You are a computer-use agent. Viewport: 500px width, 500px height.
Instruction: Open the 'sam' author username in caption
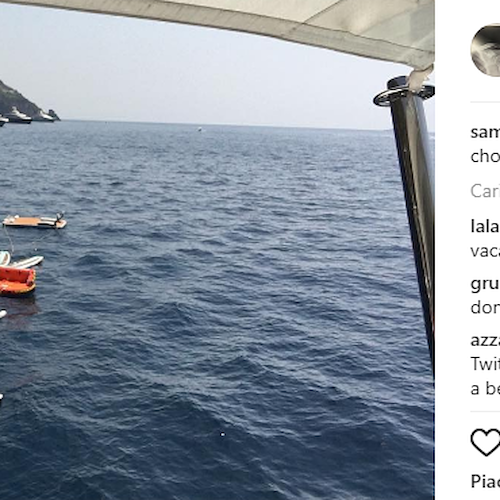(x=485, y=132)
